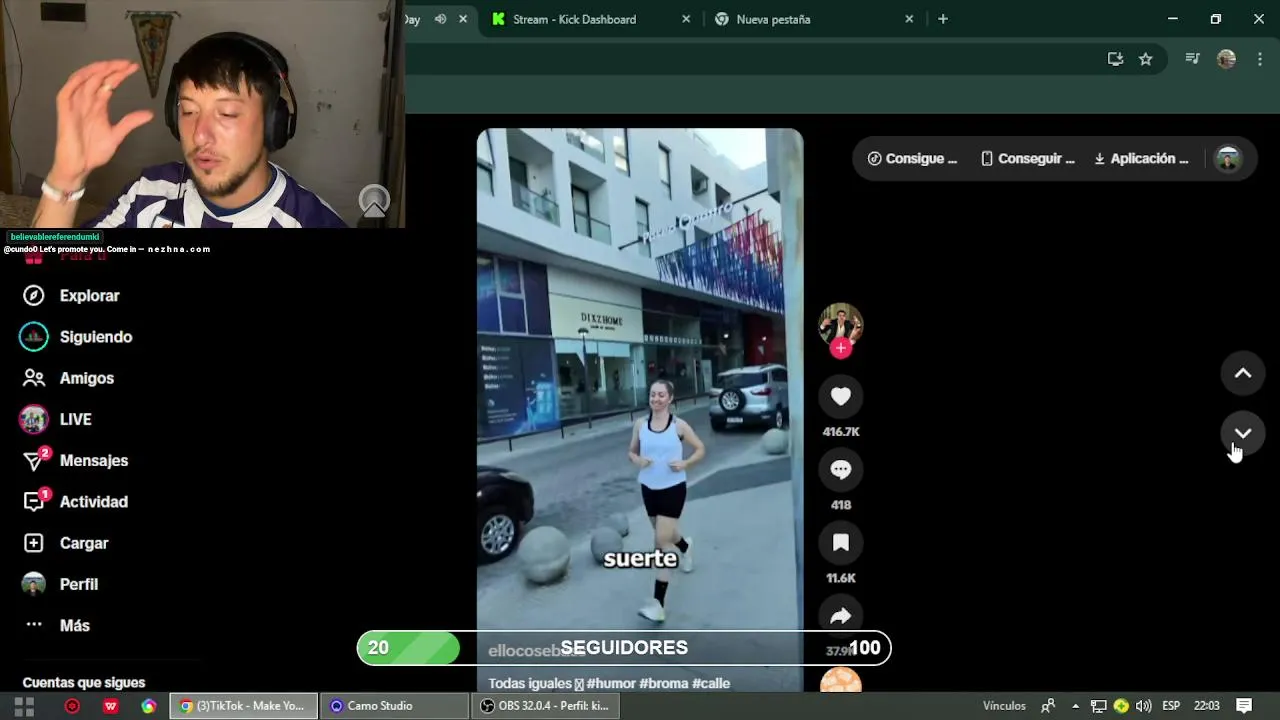The height and width of the screenshot is (720, 1280).
Task: Open a new browser tab
Action: tap(942, 19)
